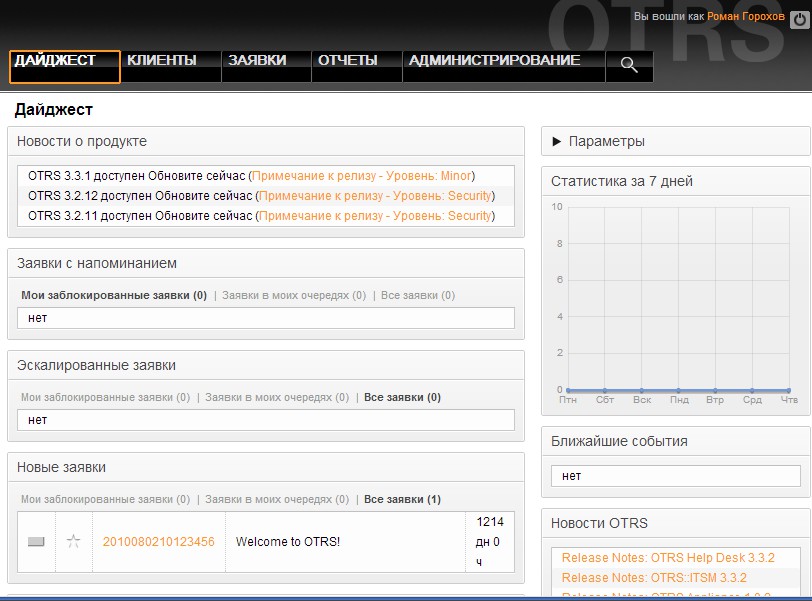Select Мои заблокированные заявки in reminder tickets
This screenshot has height=601, width=812.
(x=114, y=295)
